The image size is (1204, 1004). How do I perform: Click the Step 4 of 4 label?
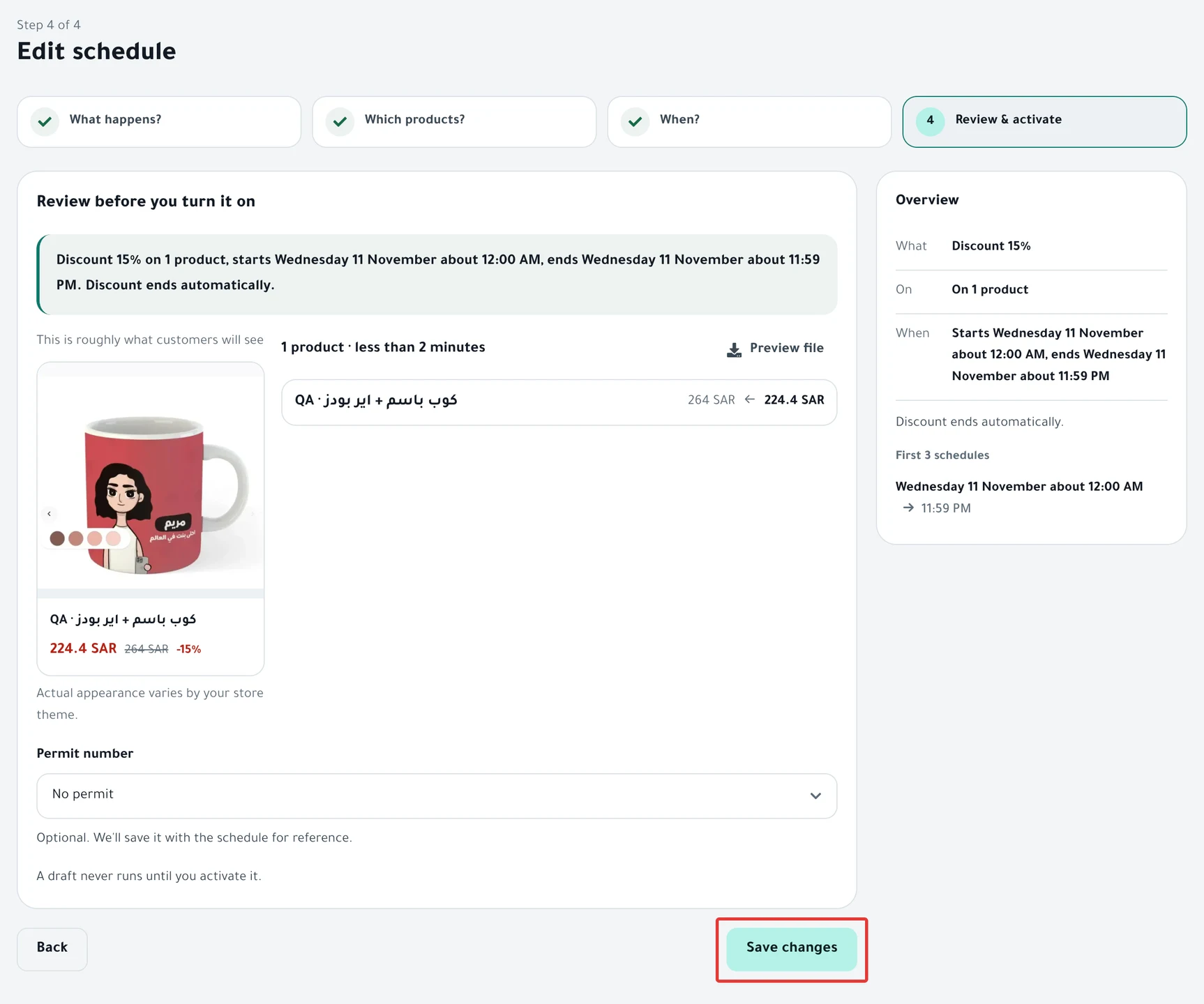[49, 25]
